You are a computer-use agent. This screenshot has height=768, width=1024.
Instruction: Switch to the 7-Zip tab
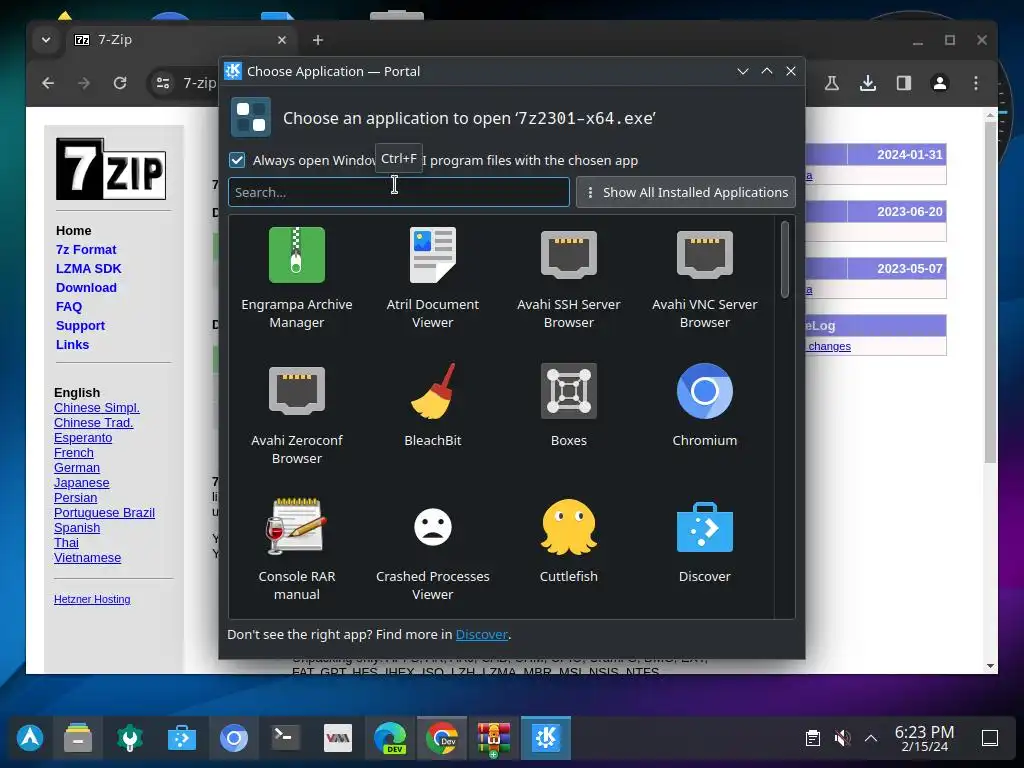tap(180, 40)
